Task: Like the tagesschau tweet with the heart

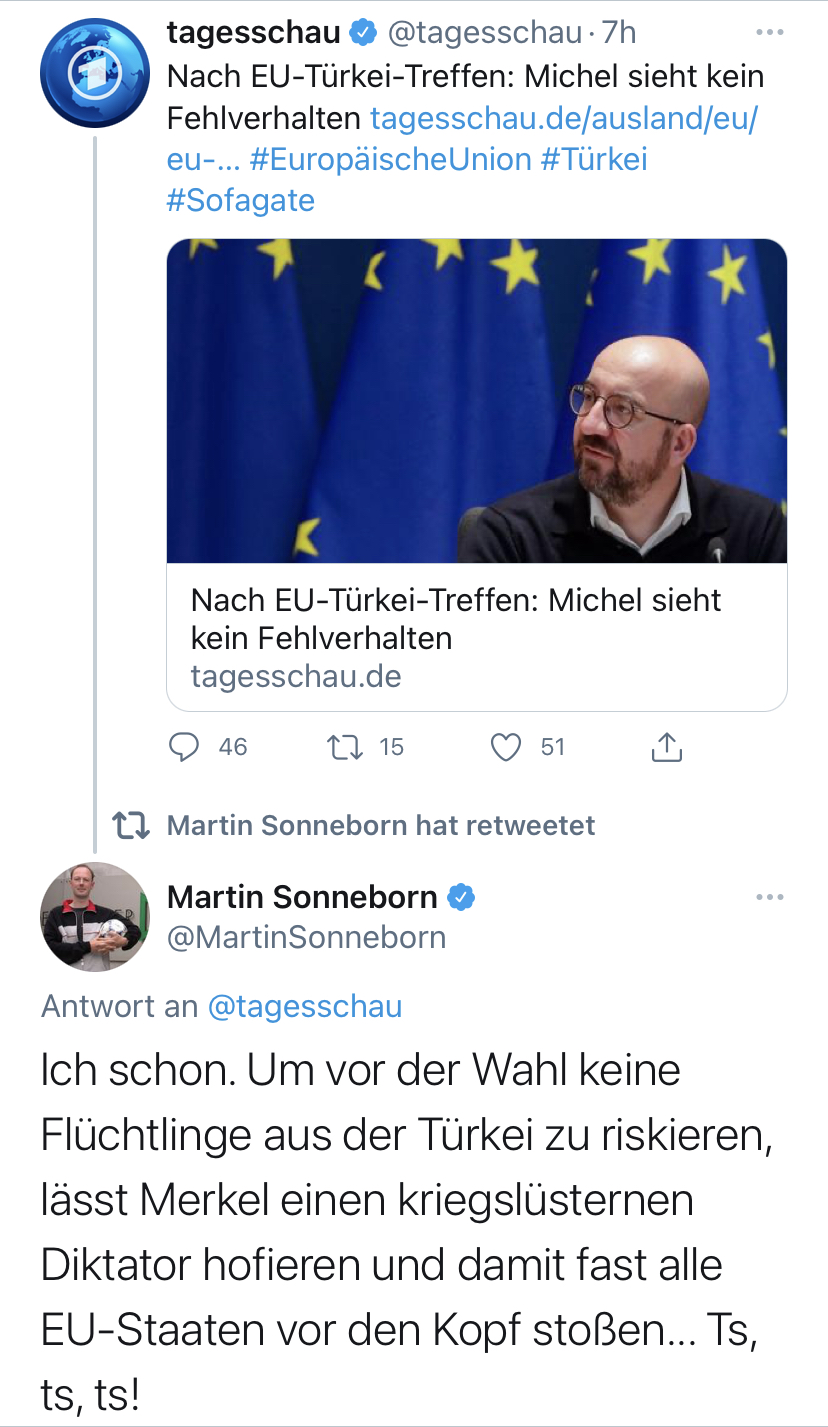Action: tap(508, 747)
